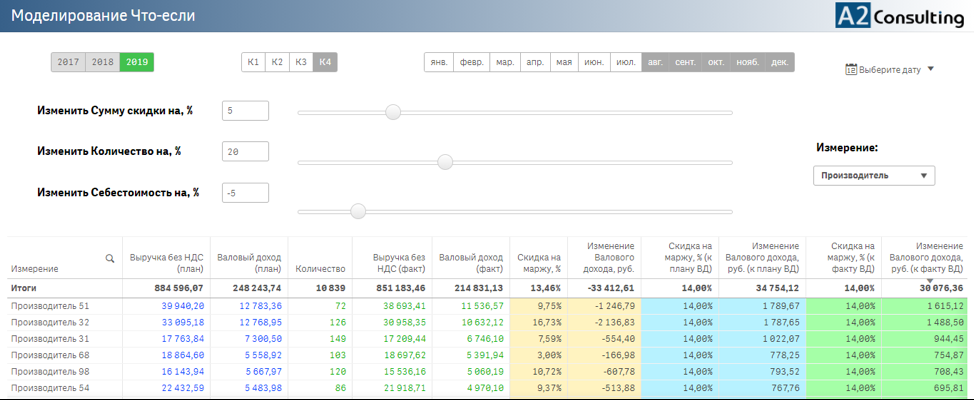Open the Производитель dimension dropdown
The image size is (974, 400).
(x=874, y=176)
